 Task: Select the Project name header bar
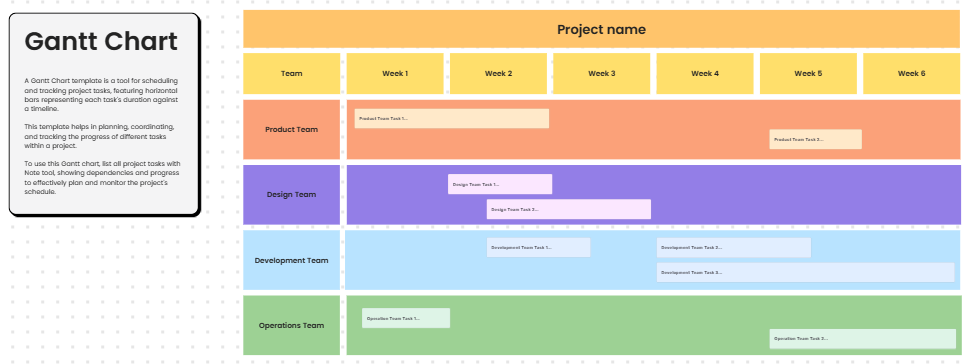[x=601, y=29]
